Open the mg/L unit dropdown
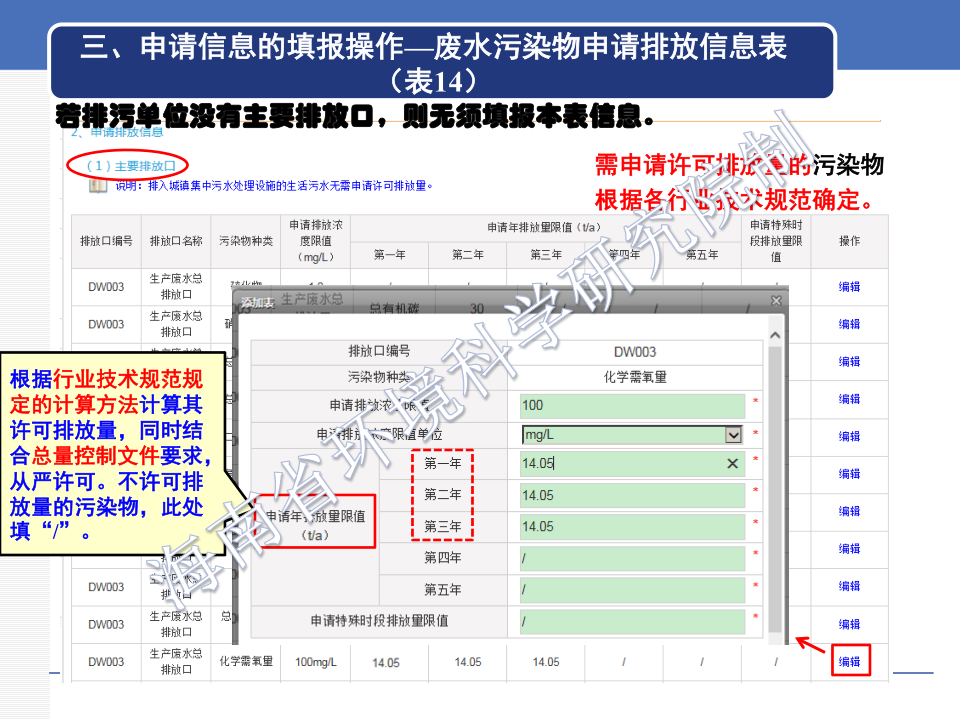This screenshot has height=720, width=960. (x=733, y=435)
